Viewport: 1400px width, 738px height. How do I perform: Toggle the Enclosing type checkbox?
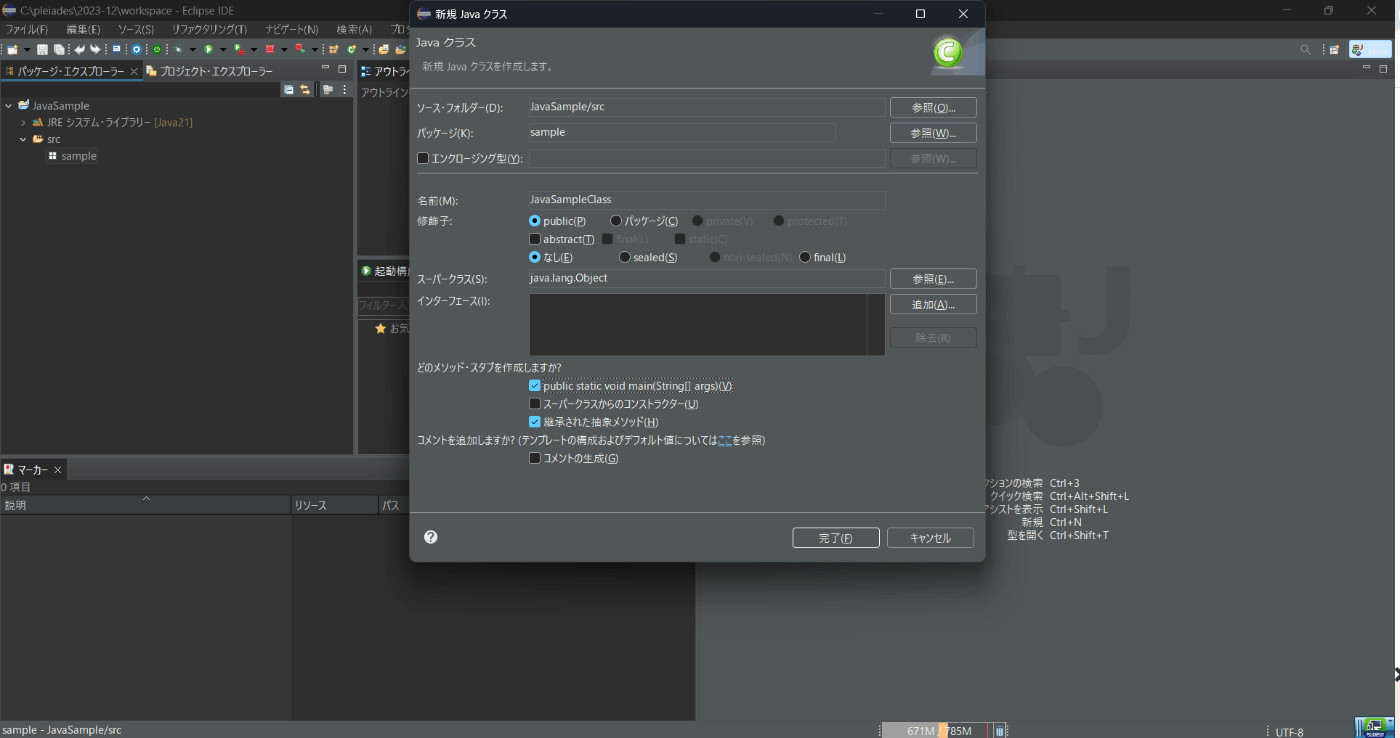[423, 158]
